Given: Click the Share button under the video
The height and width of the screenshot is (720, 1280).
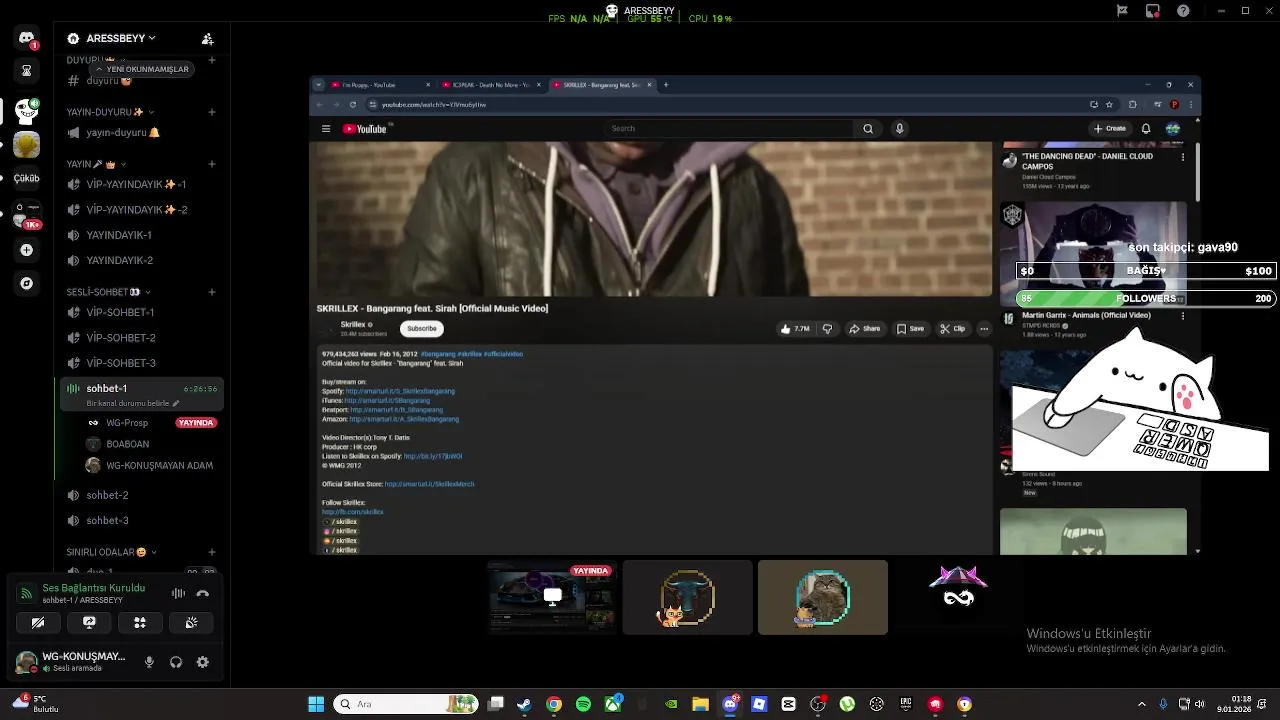Looking at the screenshot, I should pyautogui.click(x=865, y=328).
